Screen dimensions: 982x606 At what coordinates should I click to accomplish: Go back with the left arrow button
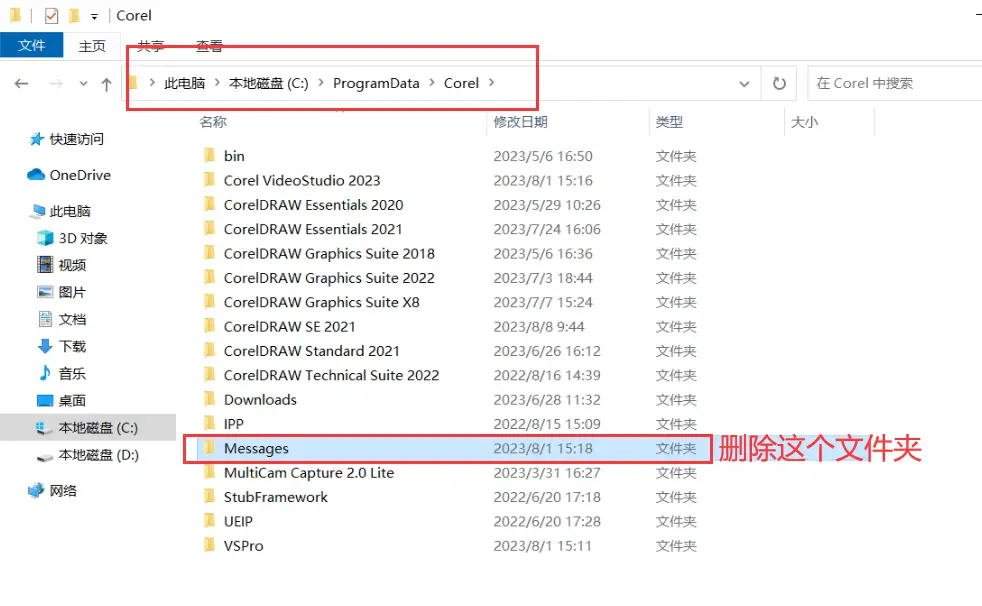[21, 83]
